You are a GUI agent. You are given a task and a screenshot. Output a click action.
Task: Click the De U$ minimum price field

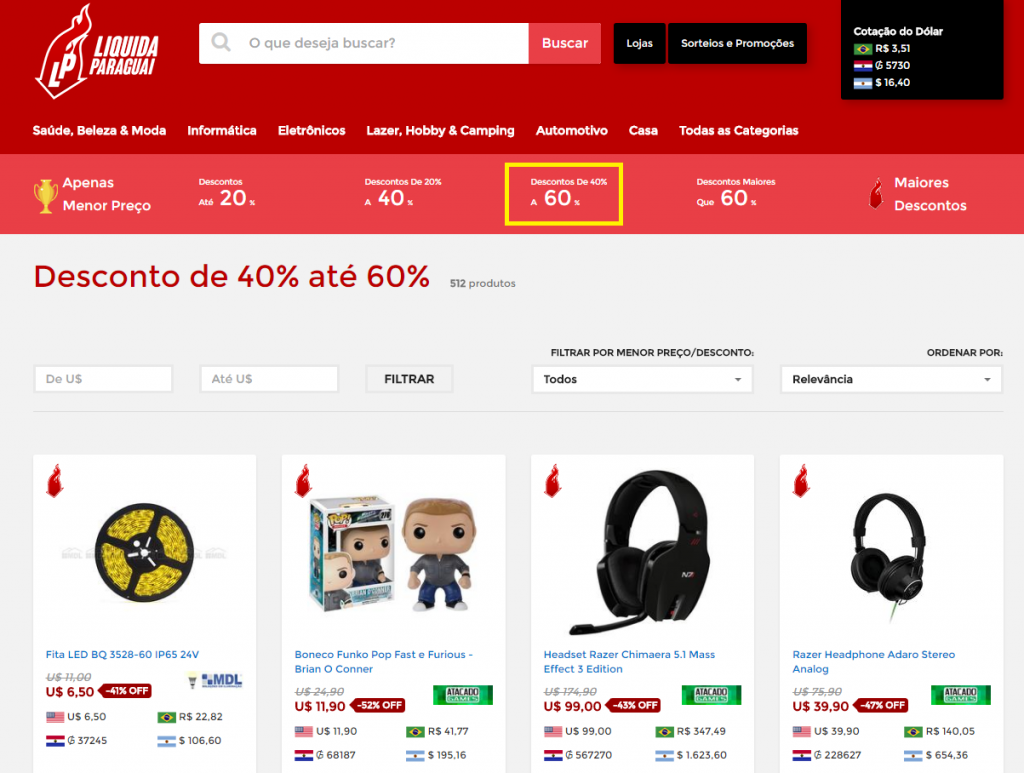103,379
